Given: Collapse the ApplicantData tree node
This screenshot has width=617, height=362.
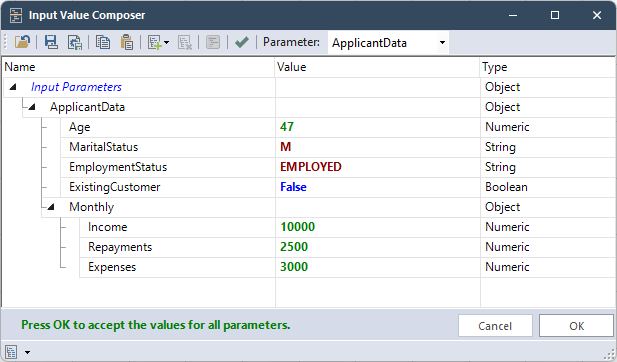Looking at the screenshot, I should tap(32, 107).
